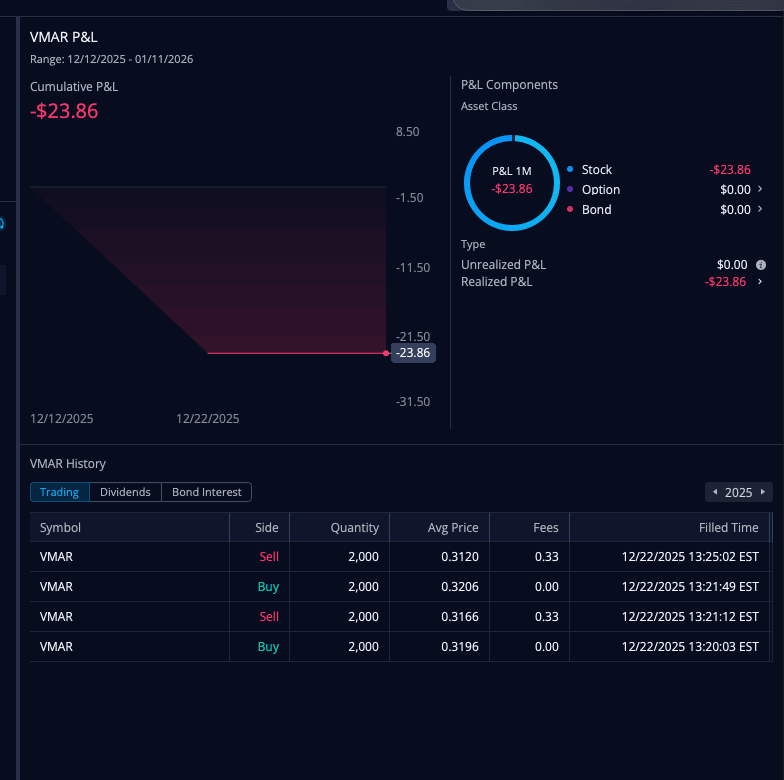Sort table by Filled Time column header

coord(670,528)
